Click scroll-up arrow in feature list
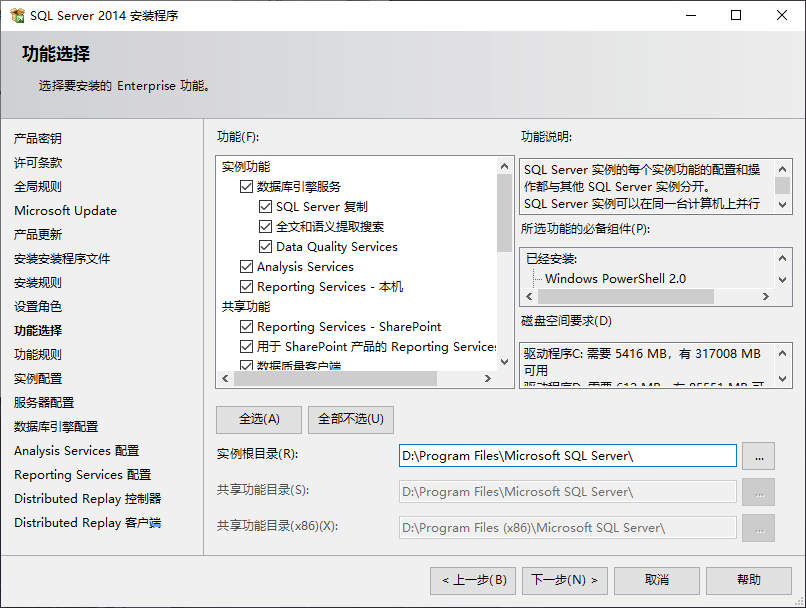Viewport: 806px width, 608px height. [504, 166]
